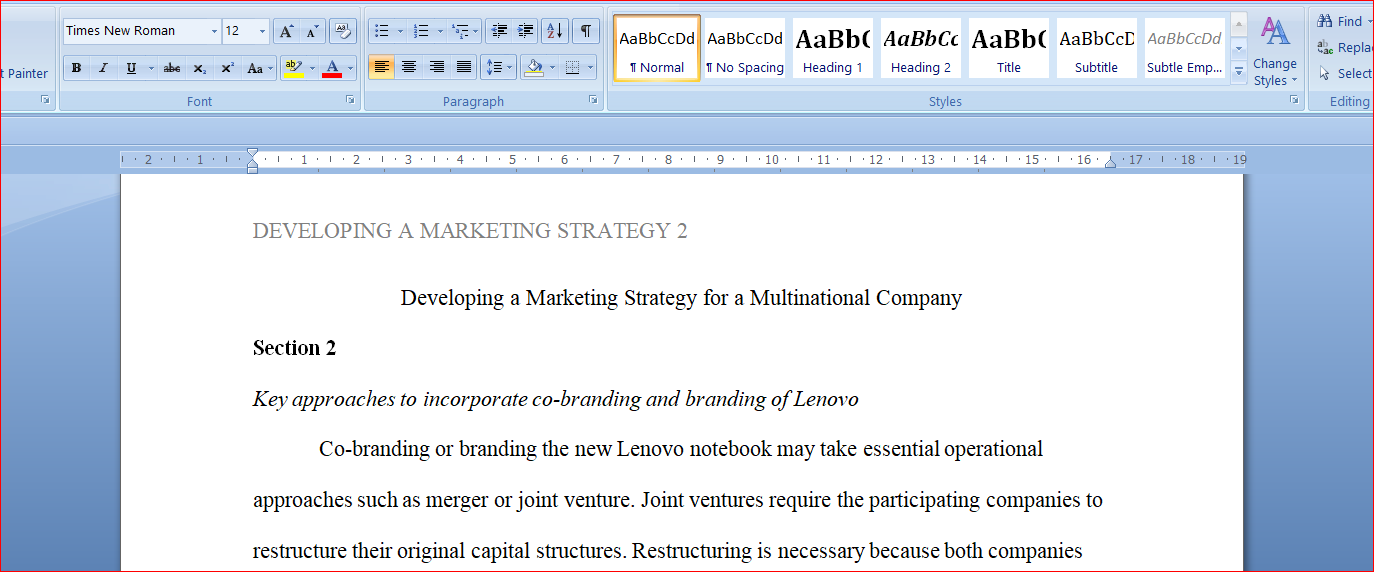Apply multilevel list
This screenshot has width=1374, height=572.
pyautogui.click(x=460, y=31)
